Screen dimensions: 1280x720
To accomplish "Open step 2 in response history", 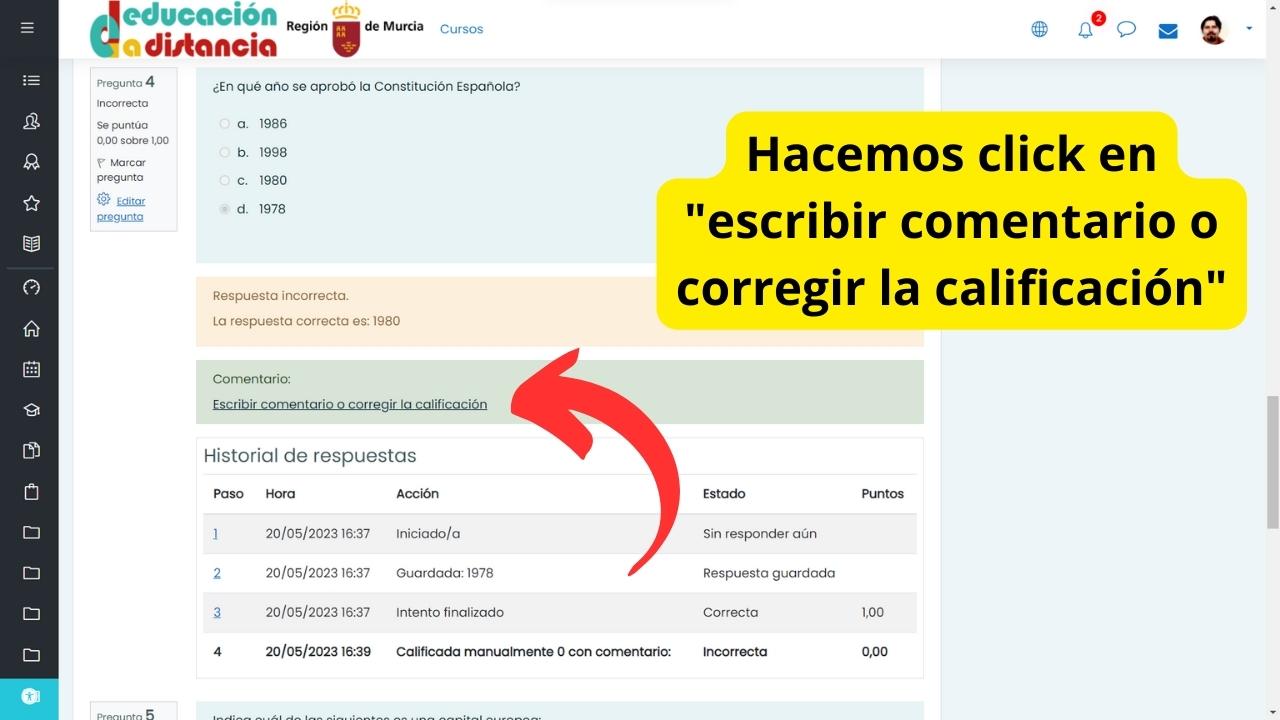I will (217, 573).
